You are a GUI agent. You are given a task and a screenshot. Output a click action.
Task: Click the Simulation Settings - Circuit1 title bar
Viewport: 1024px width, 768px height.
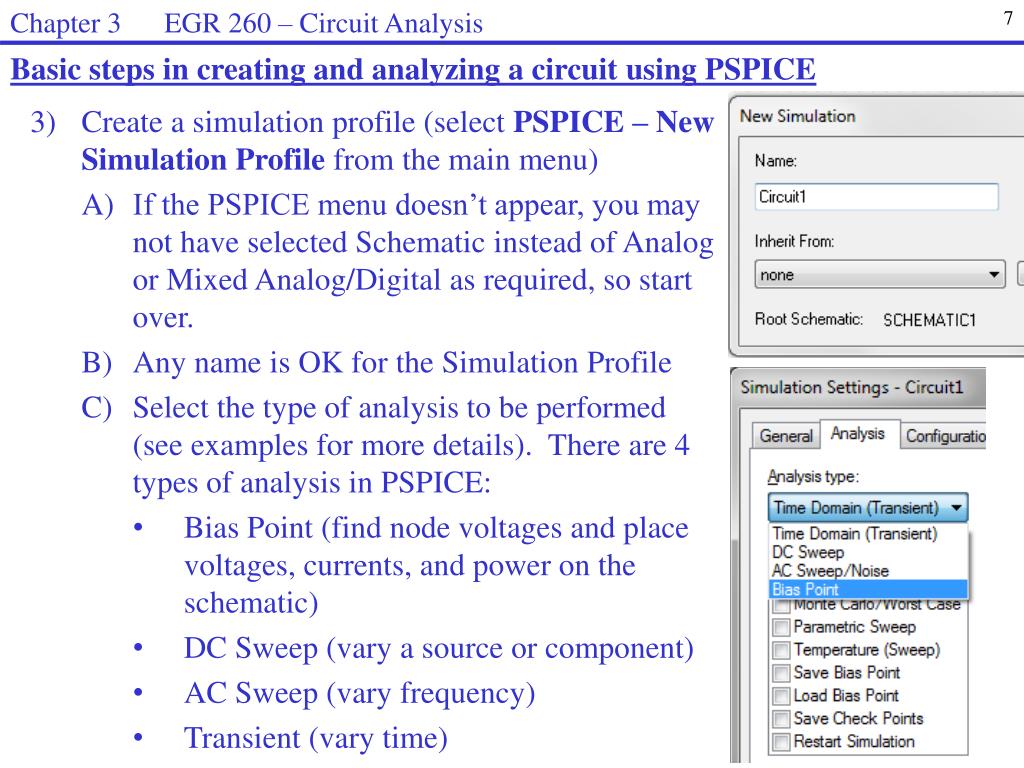coord(857,387)
